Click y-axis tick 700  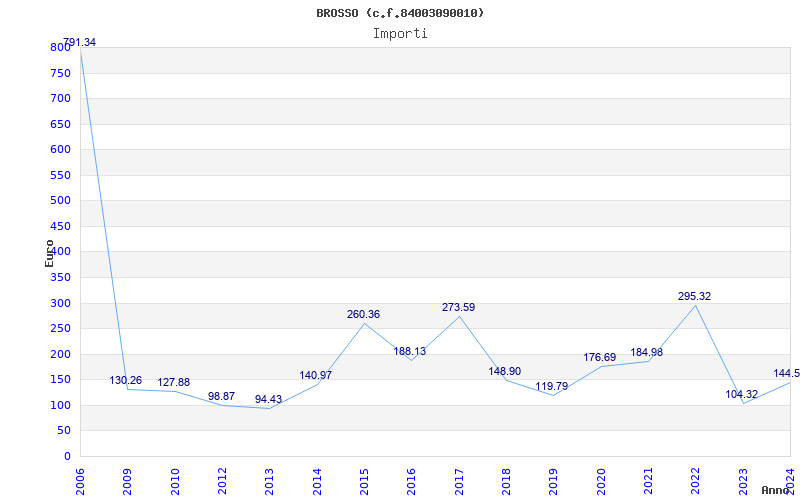coord(60,98)
